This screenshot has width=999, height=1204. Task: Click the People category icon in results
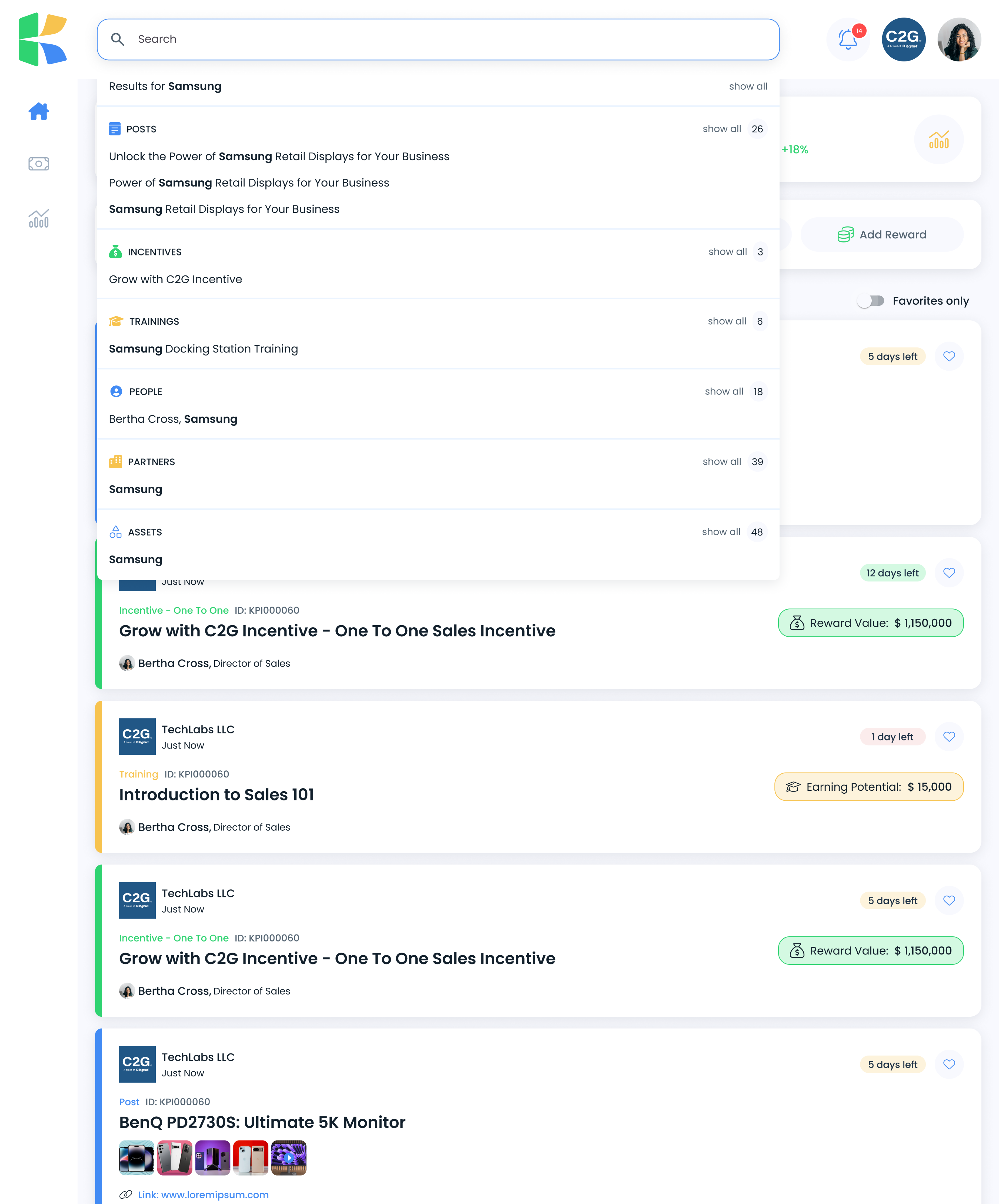point(116,392)
